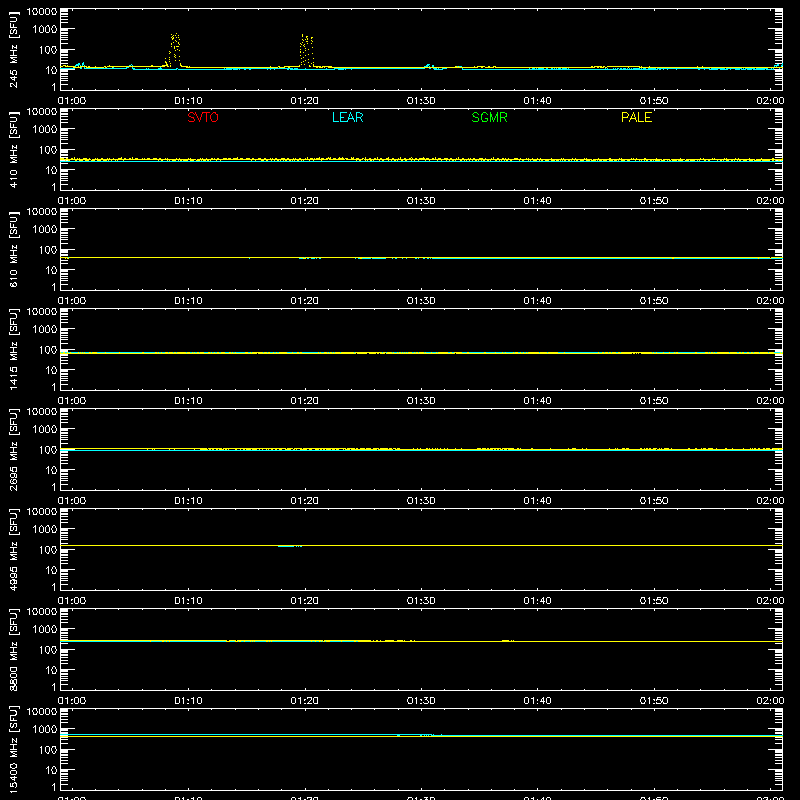The width and height of the screenshot is (800, 800).
Task: Click the 01:50 time label of the 2695 MHz panel
Action: (654, 501)
